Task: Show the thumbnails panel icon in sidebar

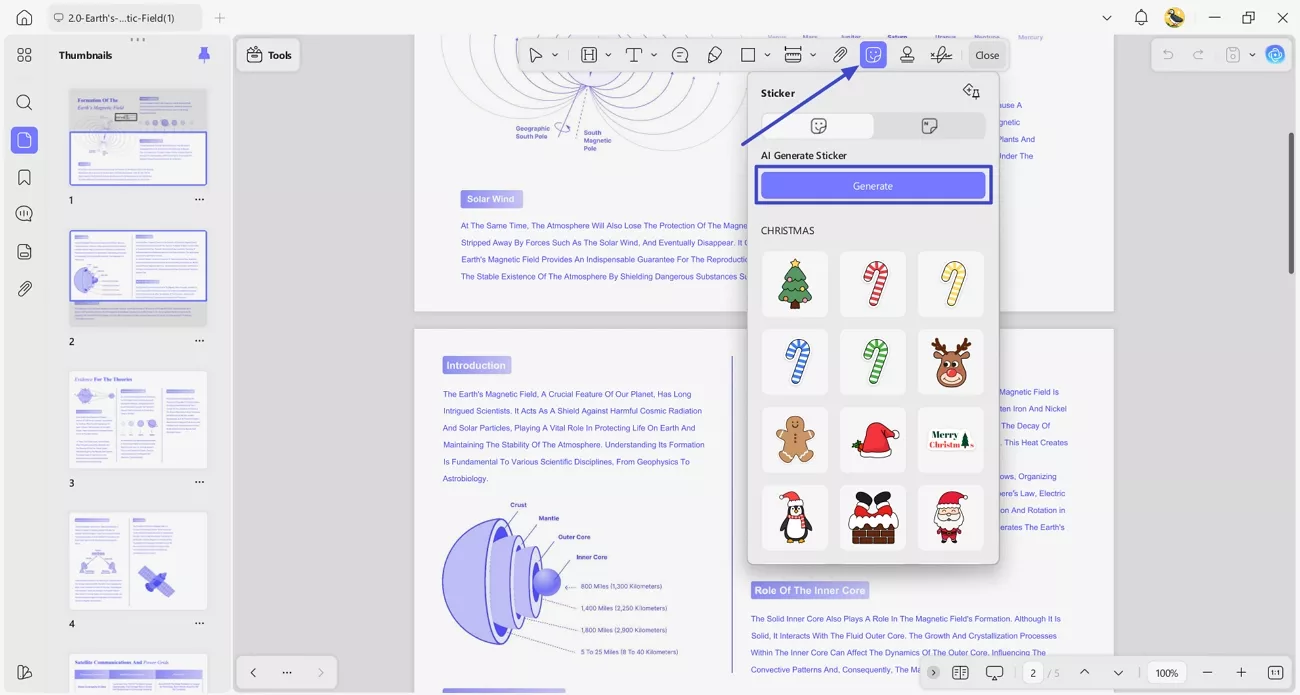Action: tap(24, 140)
